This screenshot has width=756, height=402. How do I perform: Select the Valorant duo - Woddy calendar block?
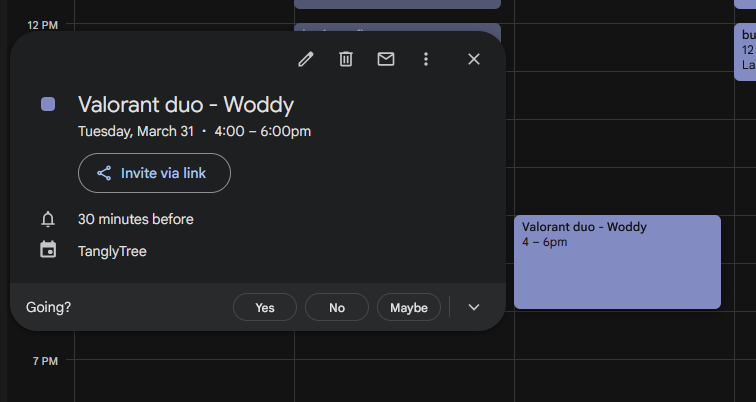(x=617, y=262)
